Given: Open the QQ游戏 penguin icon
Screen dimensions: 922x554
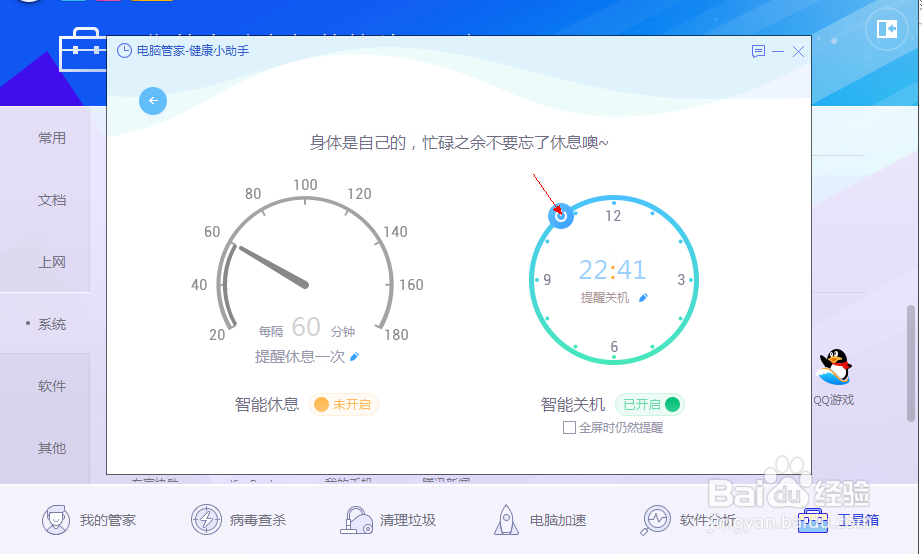Looking at the screenshot, I should (834, 366).
